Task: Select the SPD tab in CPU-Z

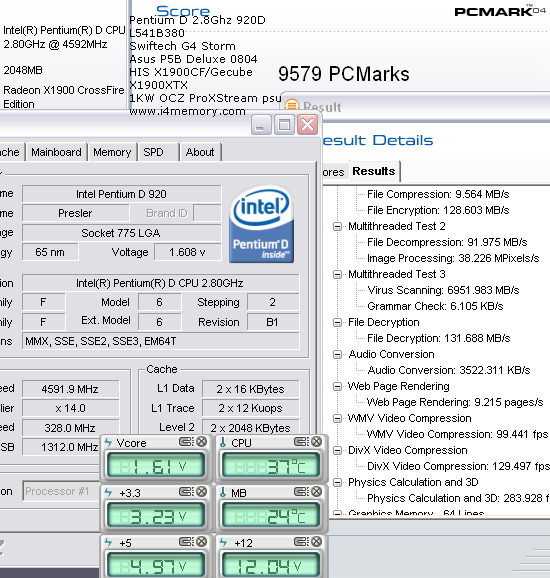Action: pyautogui.click(x=153, y=152)
